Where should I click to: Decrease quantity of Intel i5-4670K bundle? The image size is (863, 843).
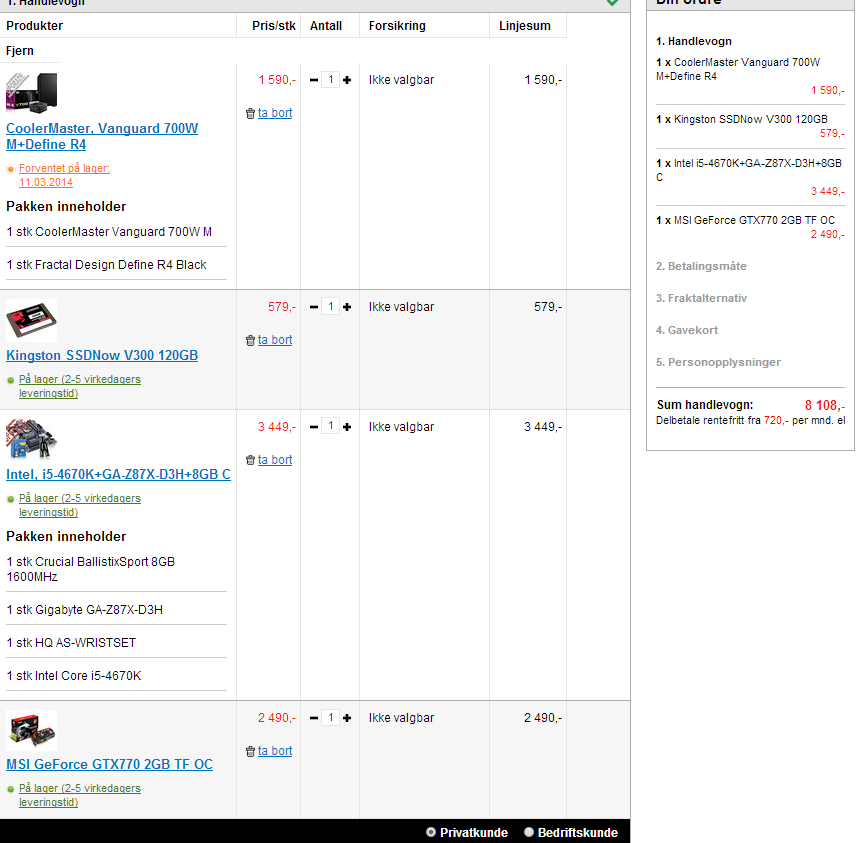click(314, 426)
